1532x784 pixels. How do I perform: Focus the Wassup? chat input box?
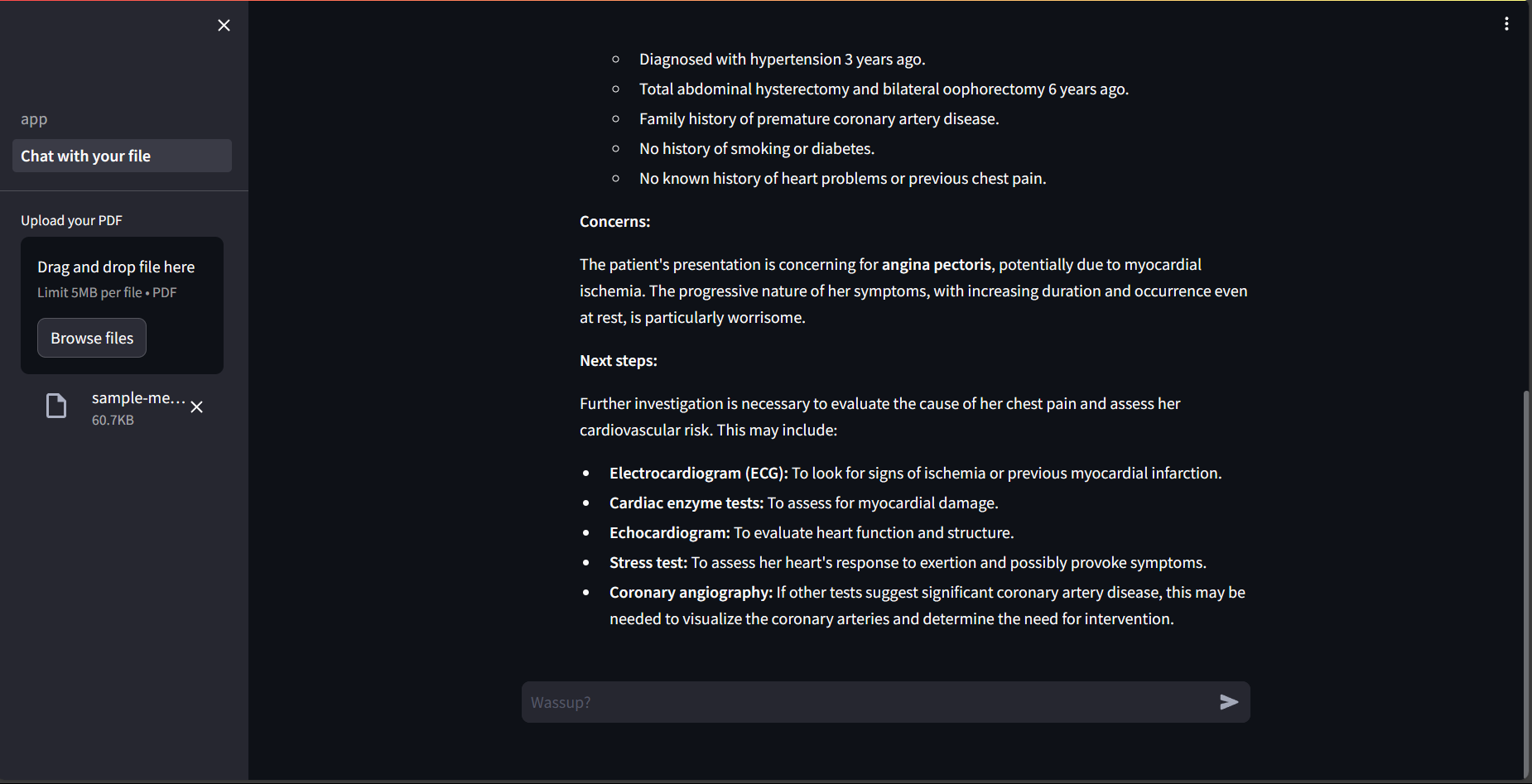[x=870, y=702]
